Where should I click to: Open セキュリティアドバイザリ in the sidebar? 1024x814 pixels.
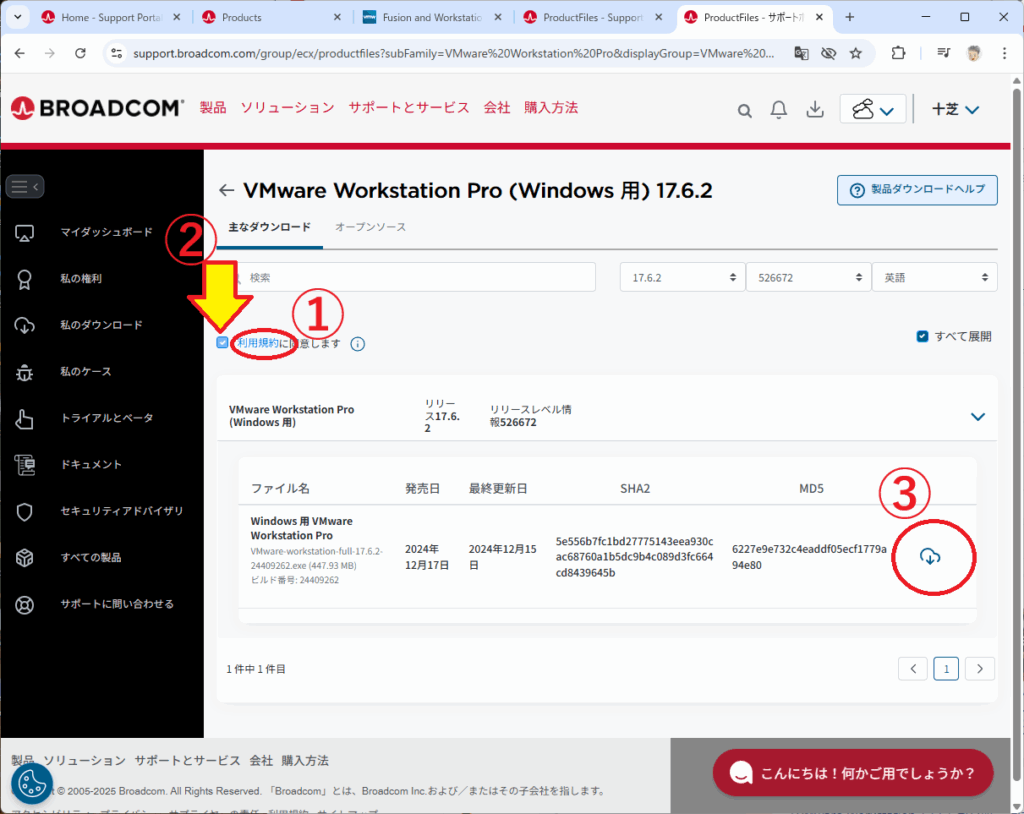pos(121,511)
